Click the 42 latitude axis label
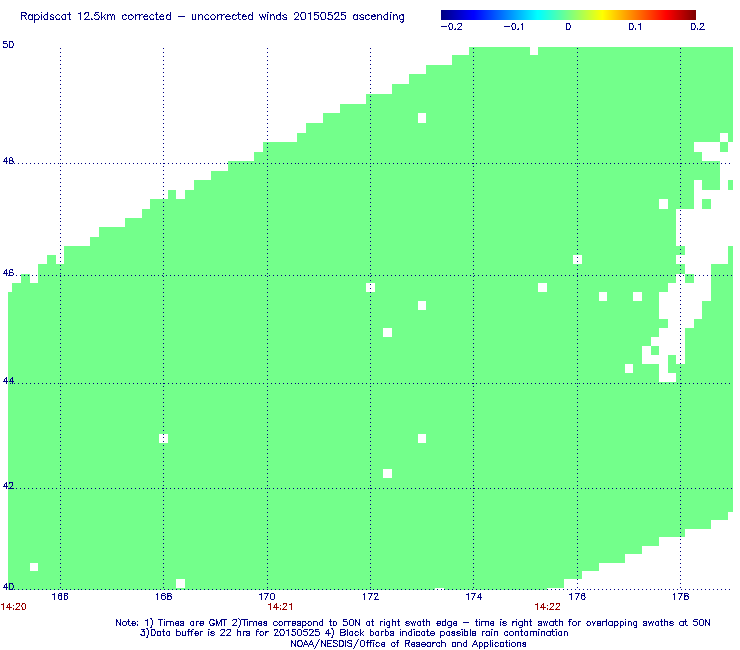This screenshot has height=650, width=740. pos(8,486)
